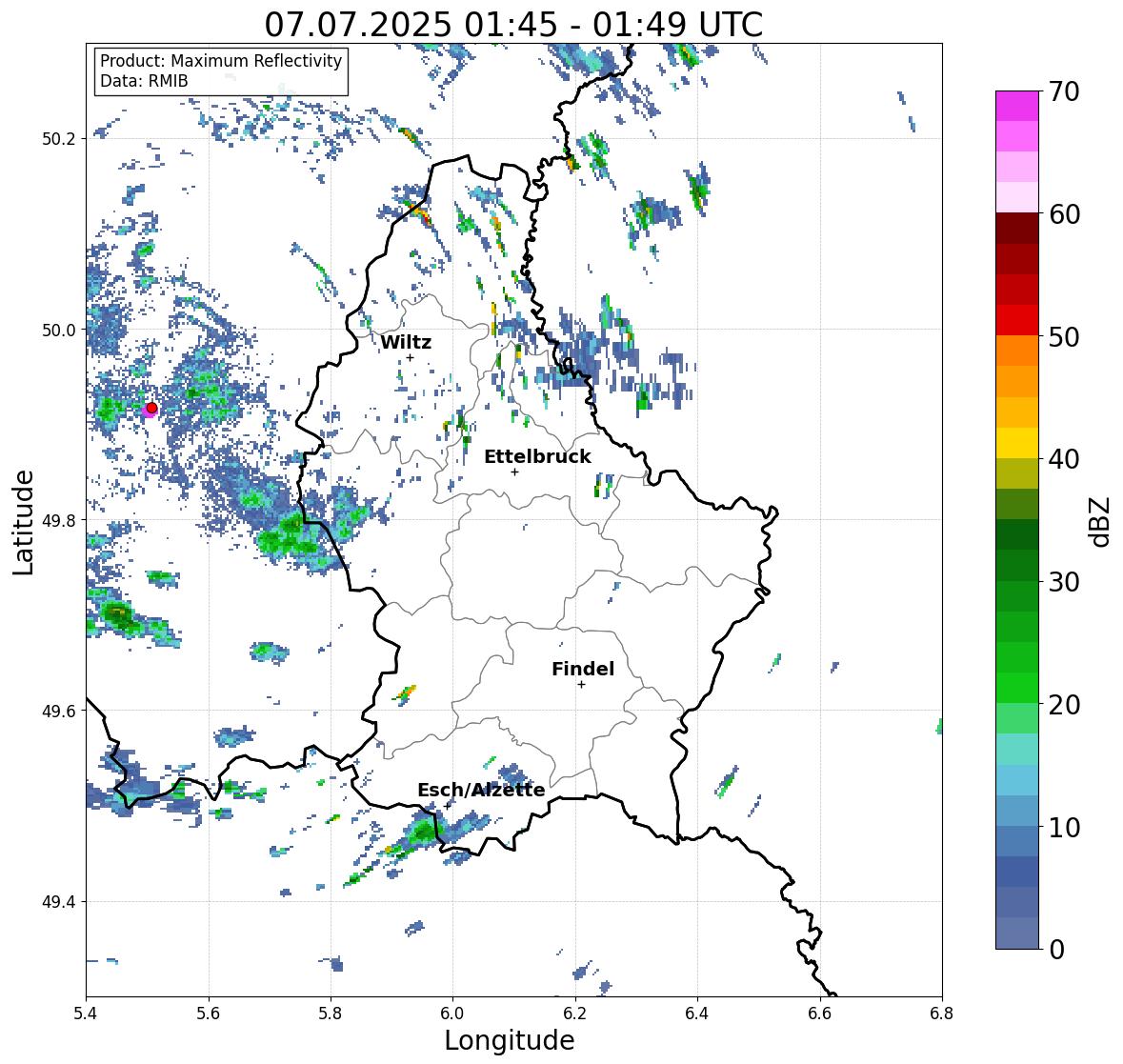
Task: Click longitude tick label 5.6
Action: tap(209, 1014)
